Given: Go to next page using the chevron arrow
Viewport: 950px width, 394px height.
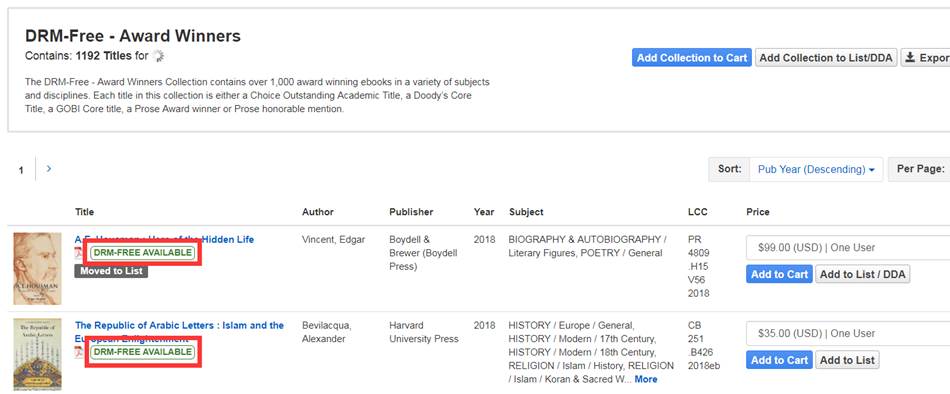Looking at the screenshot, I should coord(48,169).
